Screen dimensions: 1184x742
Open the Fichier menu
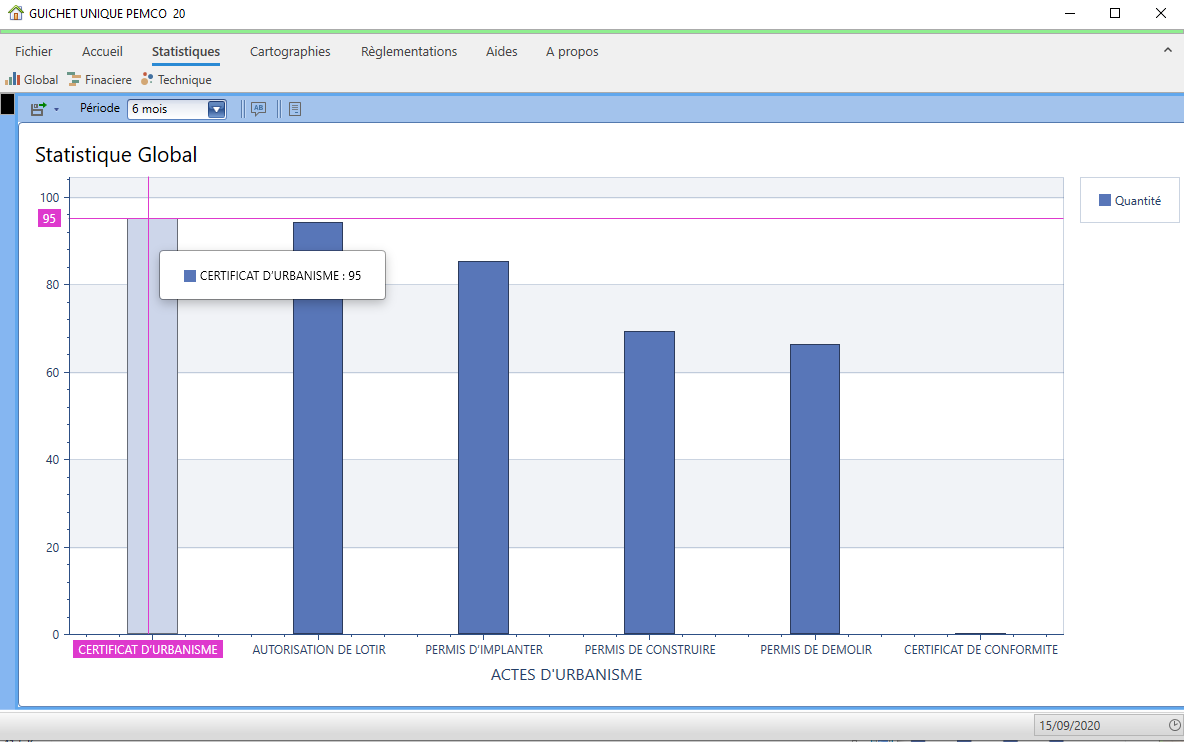pyautogui.click(x=34, y=51)
